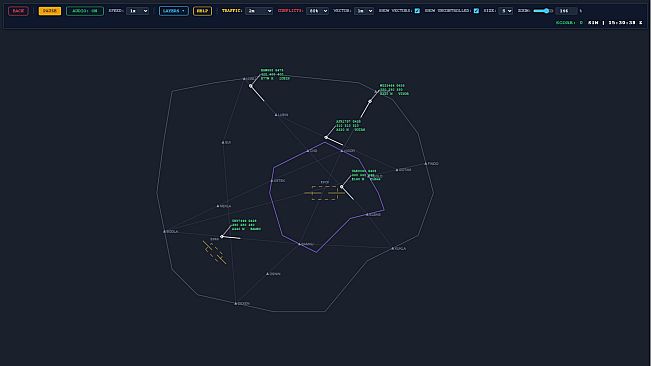
Task: Open the VECTOR length dropdown
Action: coord(364,11)
